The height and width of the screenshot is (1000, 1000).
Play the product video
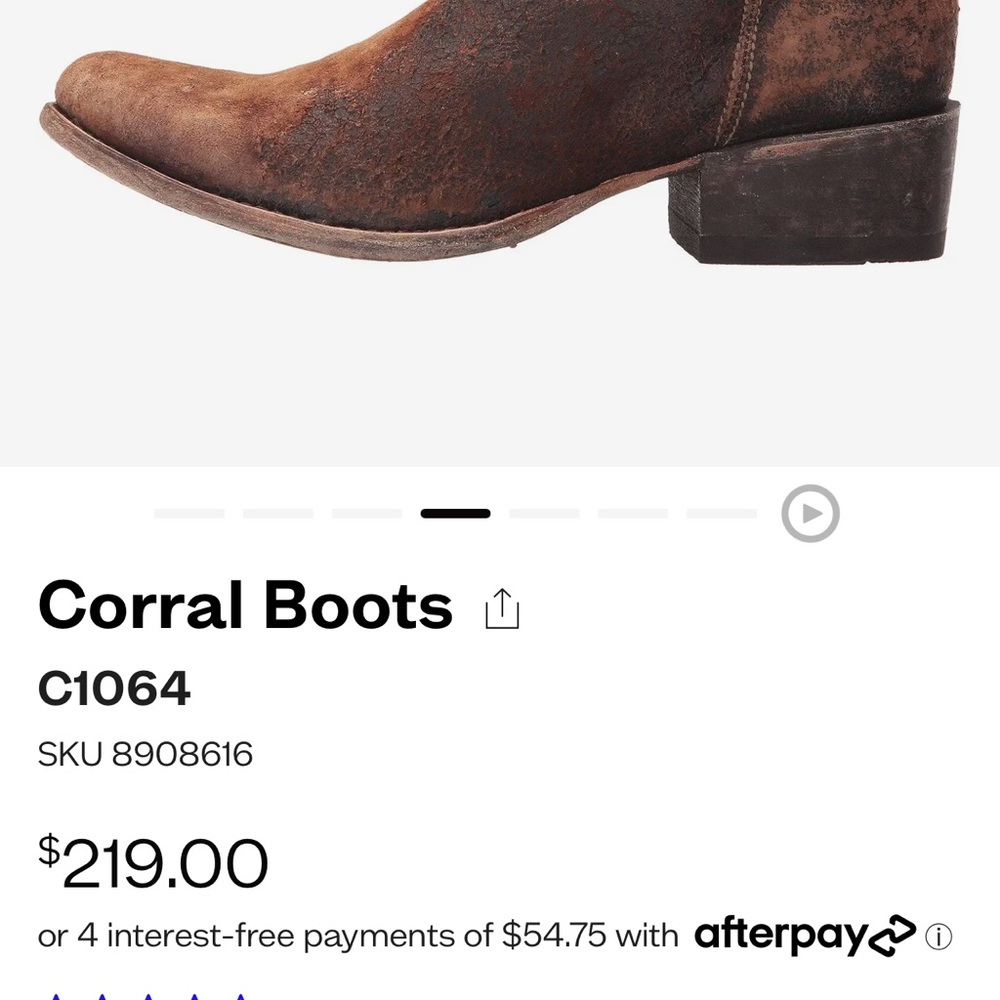pyautogui.click(x=809, y=513)
